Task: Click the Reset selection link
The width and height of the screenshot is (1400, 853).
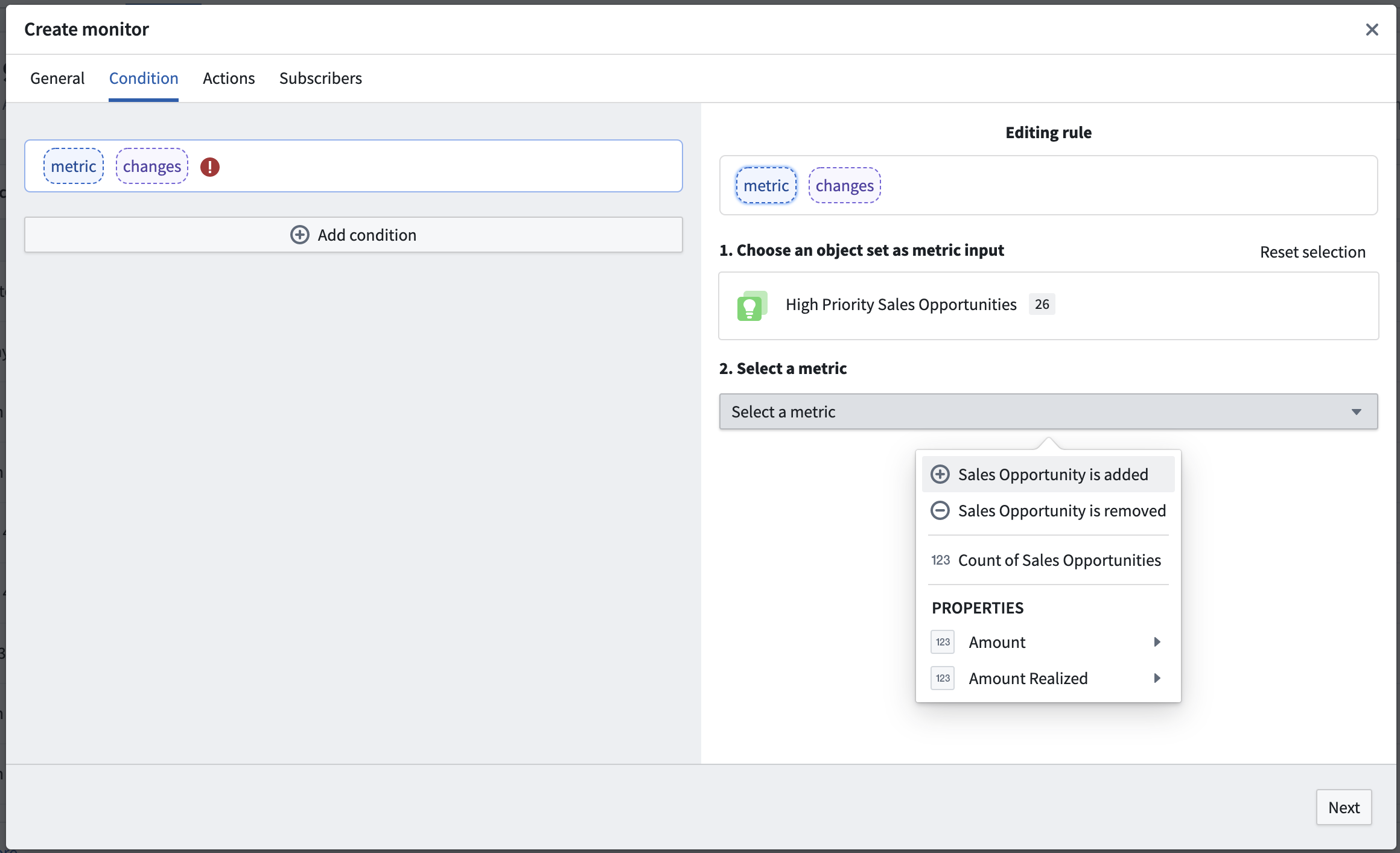Action: click(1312, 252)
